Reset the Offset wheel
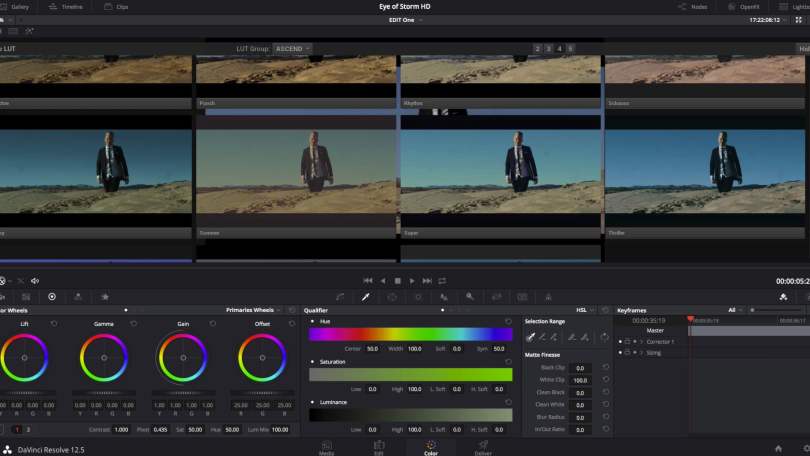810x456 pixels. [292, 324]
